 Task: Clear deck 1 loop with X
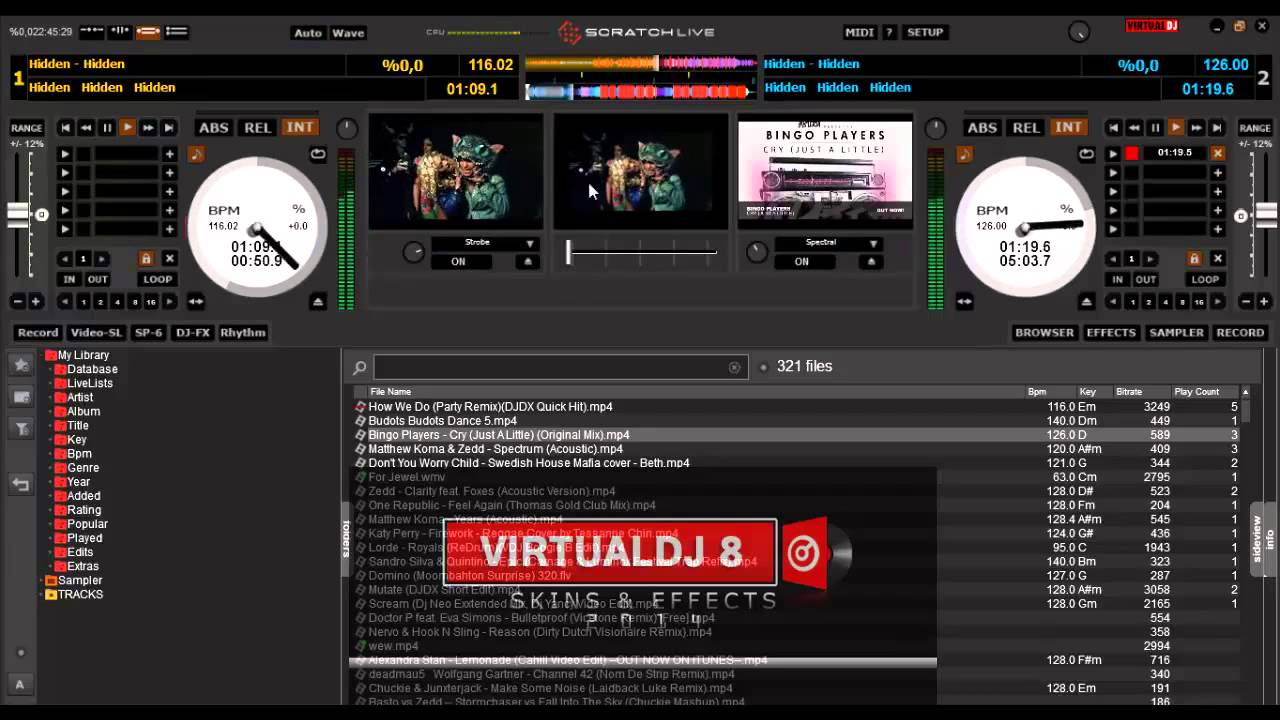click(x=169, y=258)
